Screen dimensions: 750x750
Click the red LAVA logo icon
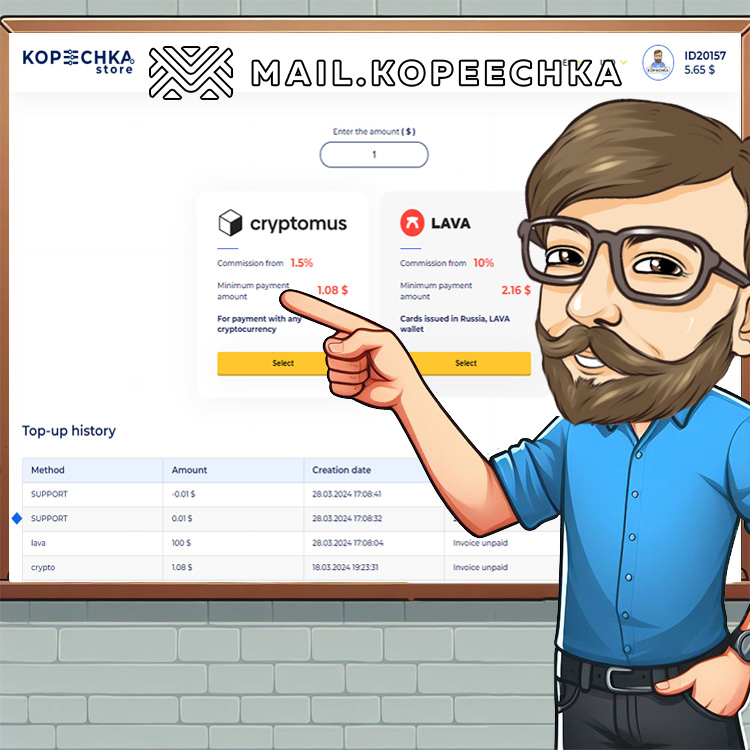(x=412, y=223)
